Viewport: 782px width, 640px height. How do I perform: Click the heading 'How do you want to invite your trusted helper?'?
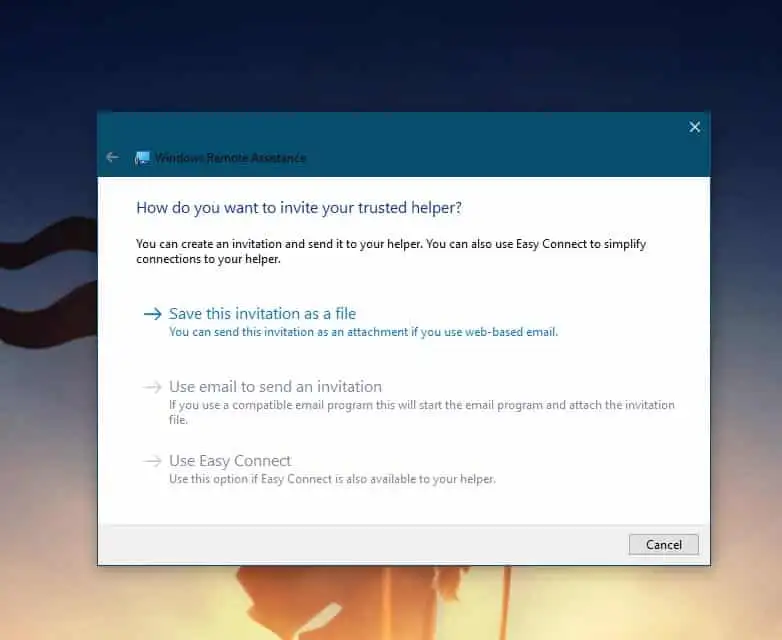click(299, 208)
